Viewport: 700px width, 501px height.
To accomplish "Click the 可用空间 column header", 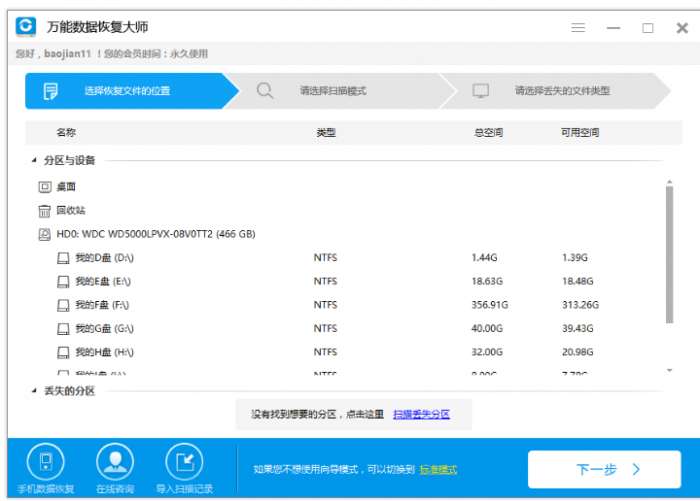I will (580, 132).
